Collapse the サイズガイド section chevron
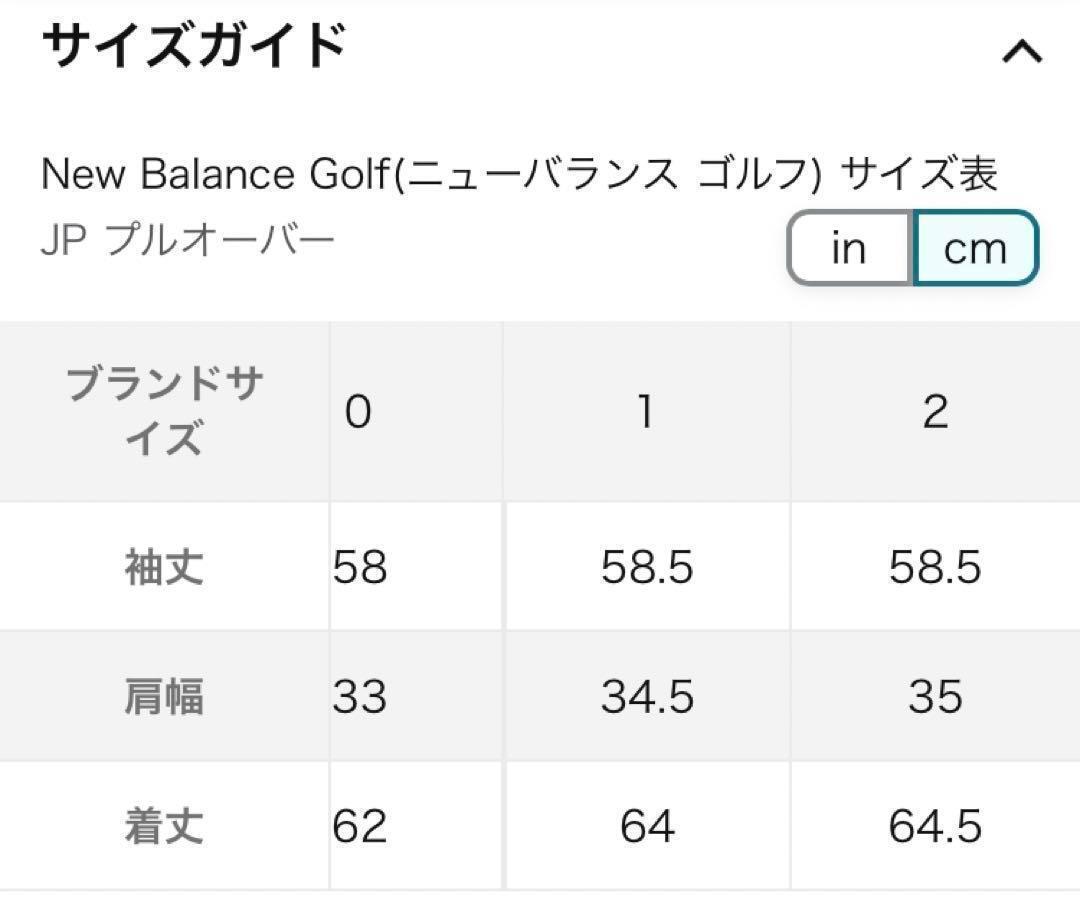Viewport: 1080px width, 911px height. pos(1022,51)
